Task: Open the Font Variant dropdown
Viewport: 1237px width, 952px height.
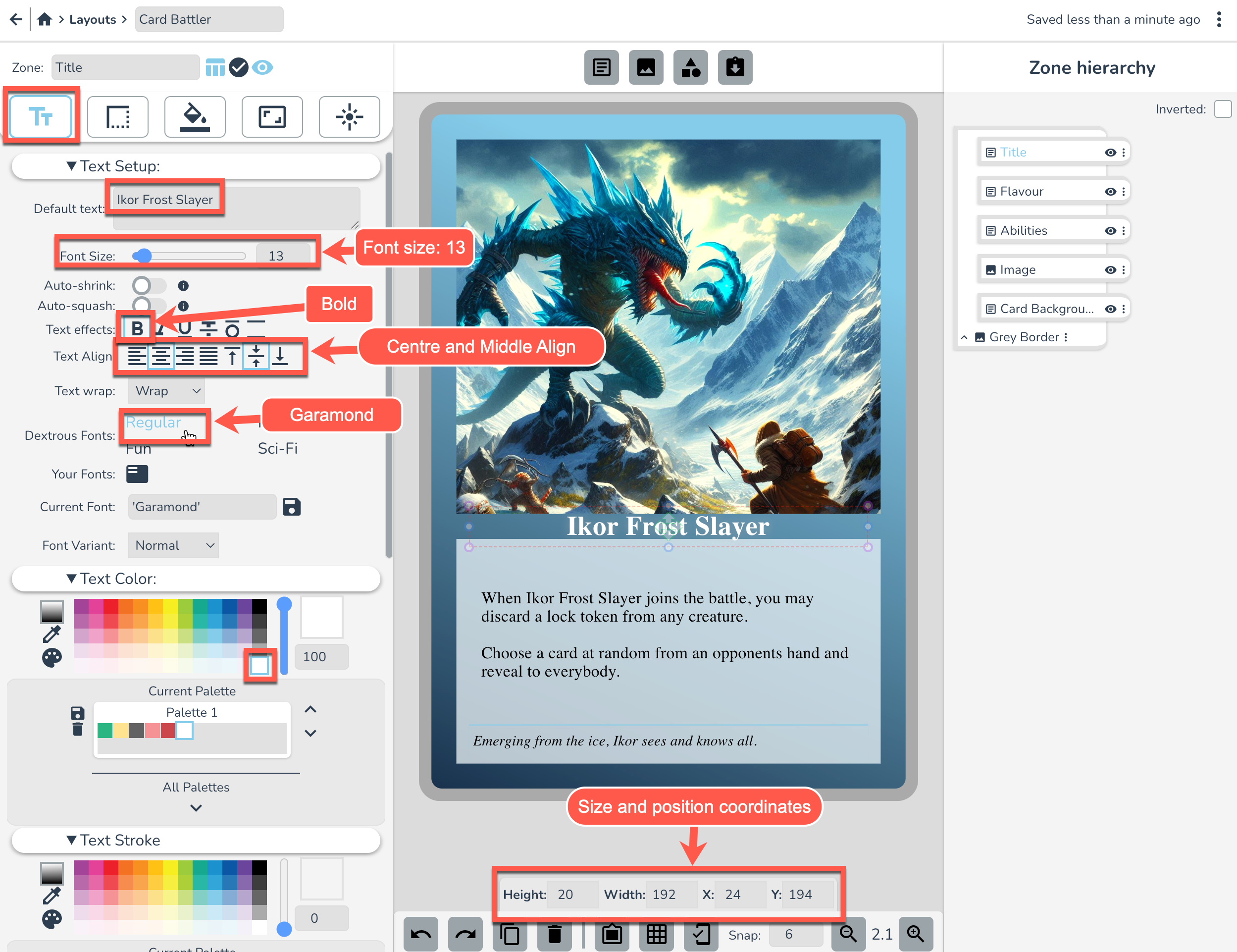Action: 173,545
